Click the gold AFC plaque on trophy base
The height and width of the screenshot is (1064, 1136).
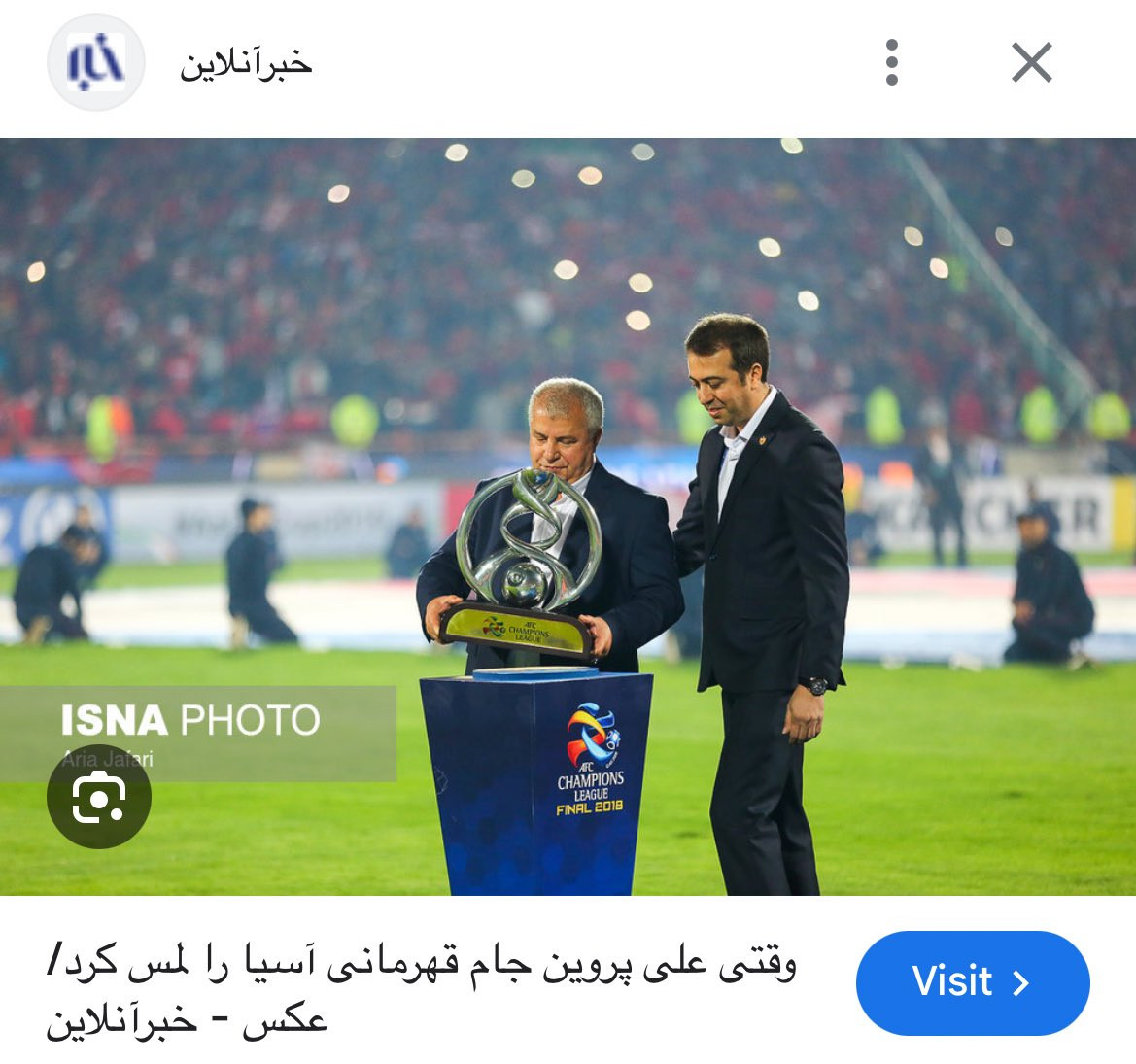click(x=517, y=631)
